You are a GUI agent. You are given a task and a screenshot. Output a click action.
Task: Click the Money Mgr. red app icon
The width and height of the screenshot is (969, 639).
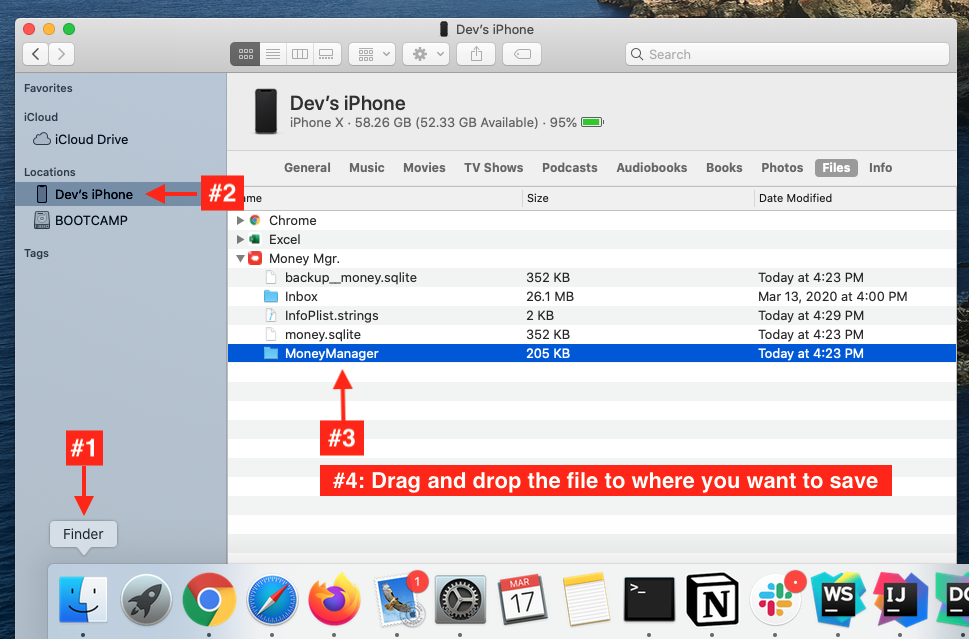click(255, 258)
